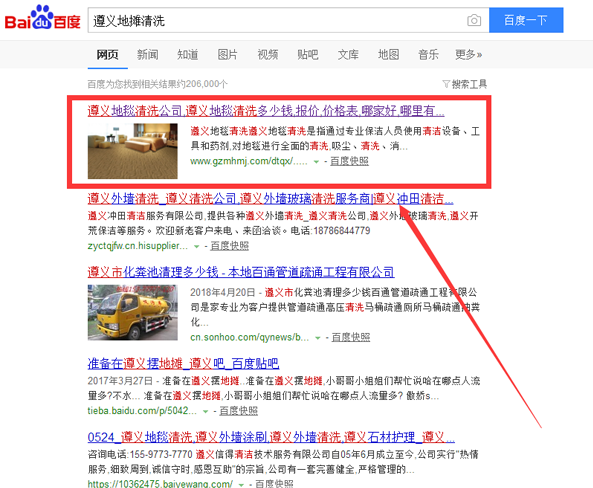Expand the 更多» menu
This screenshot has width=593, height=488.
(x=468, y=54)
